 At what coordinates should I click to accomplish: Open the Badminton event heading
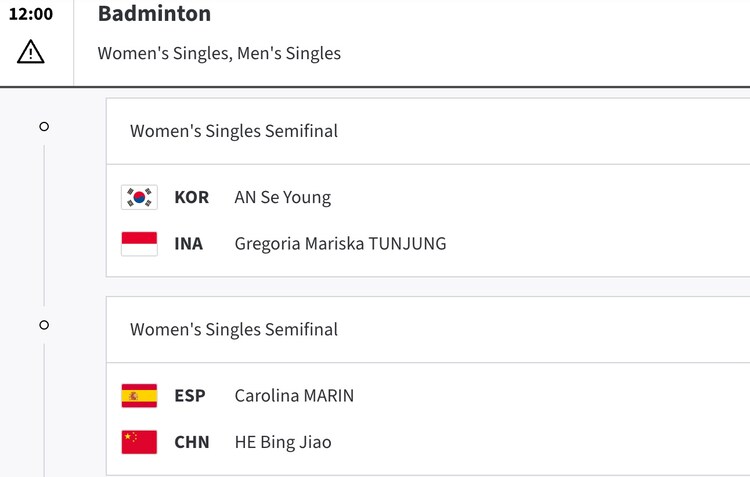pos(154,14)
